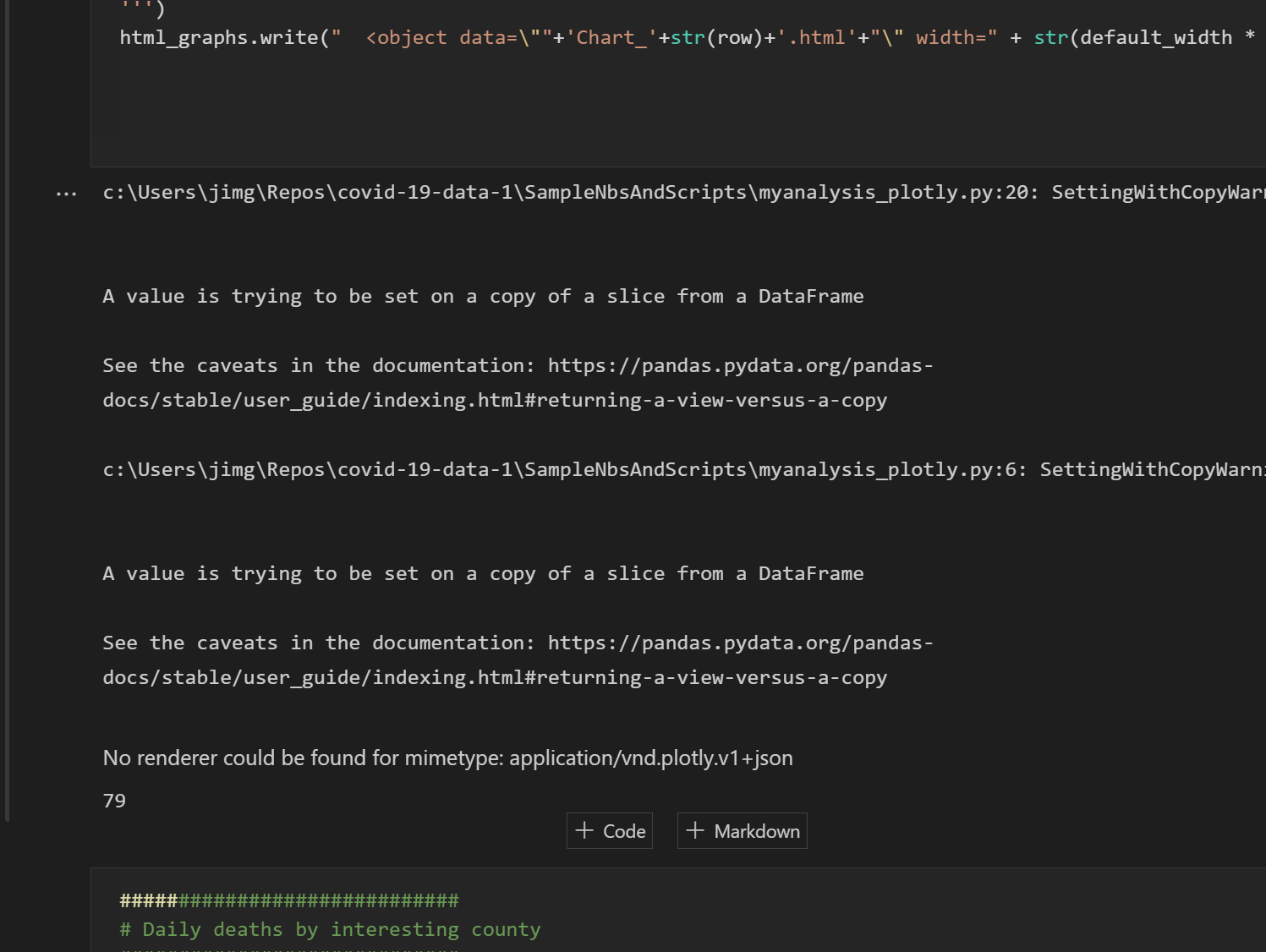This screenshot has height=952, width=1266.
Task: Click the A value is trying warning text
Action: point(482,296)
